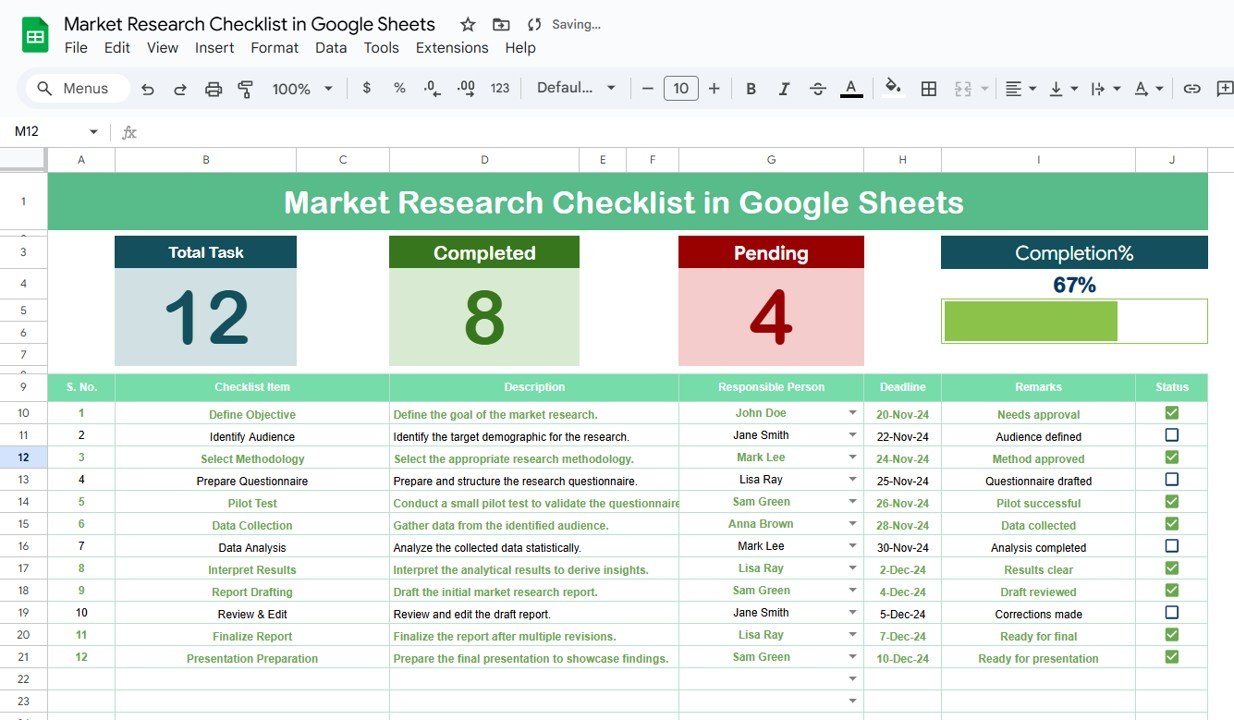Click the Print icon
Screen dimensions: 1234x720
coord(213,89)
